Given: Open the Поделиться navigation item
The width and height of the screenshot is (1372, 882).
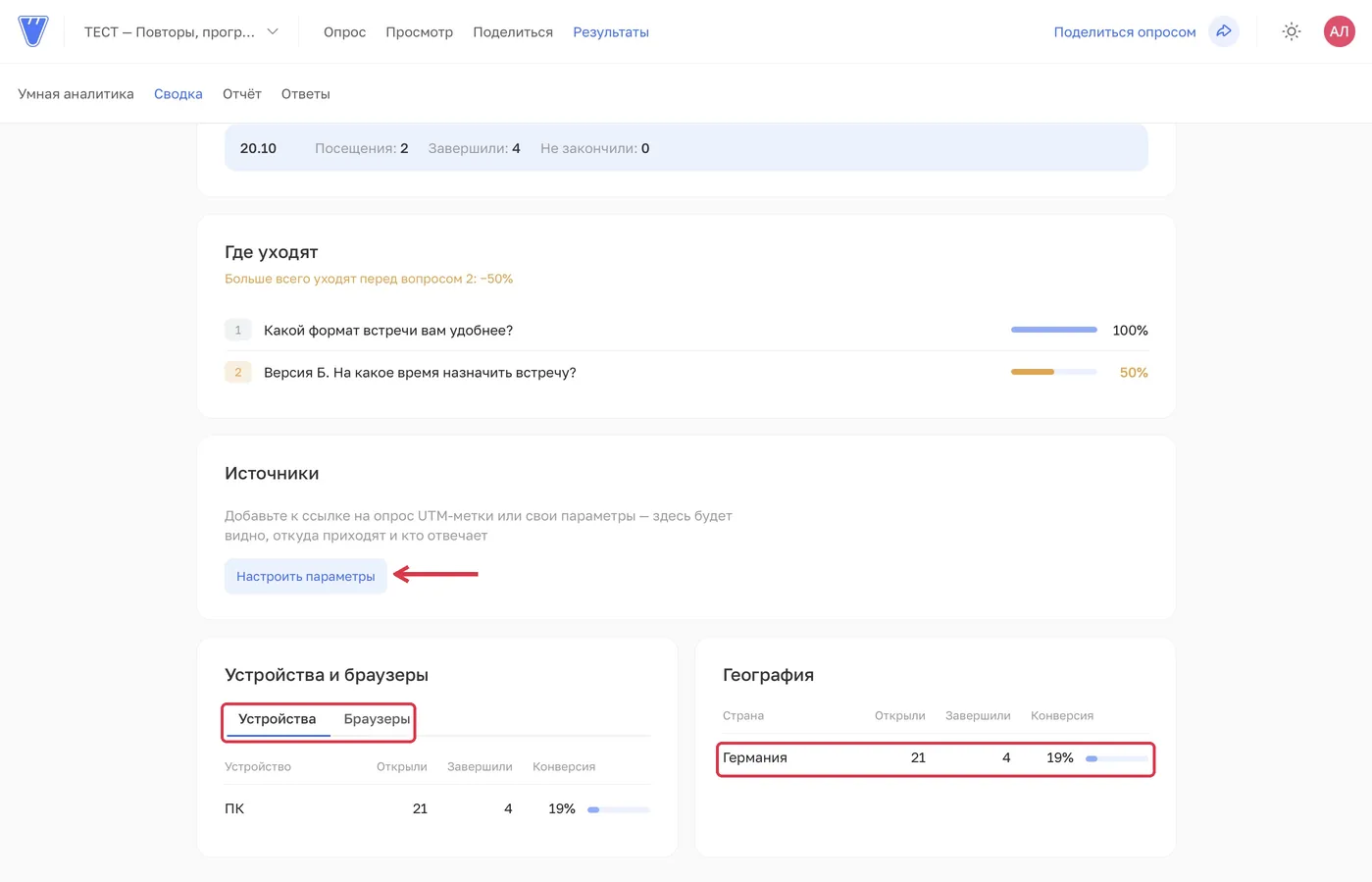Looking at the screenshot, I should coord(513,32).
